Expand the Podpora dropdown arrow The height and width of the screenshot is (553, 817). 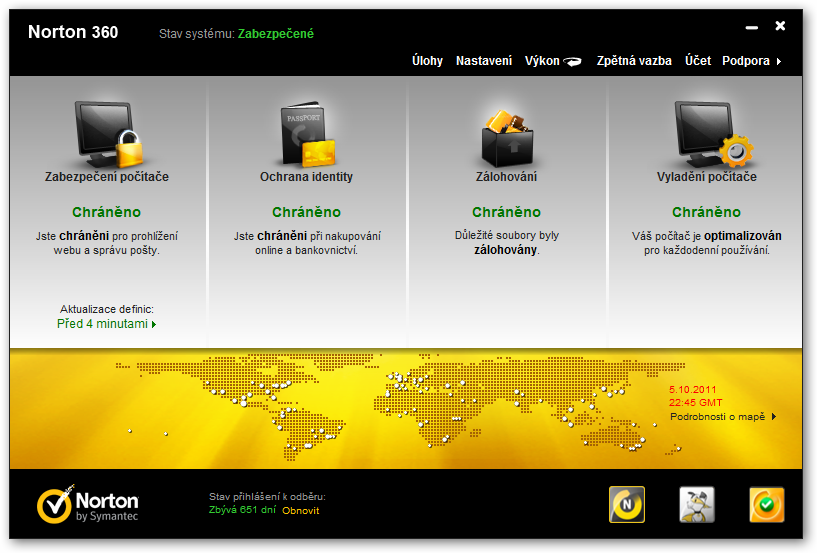(x=779, y=62)
